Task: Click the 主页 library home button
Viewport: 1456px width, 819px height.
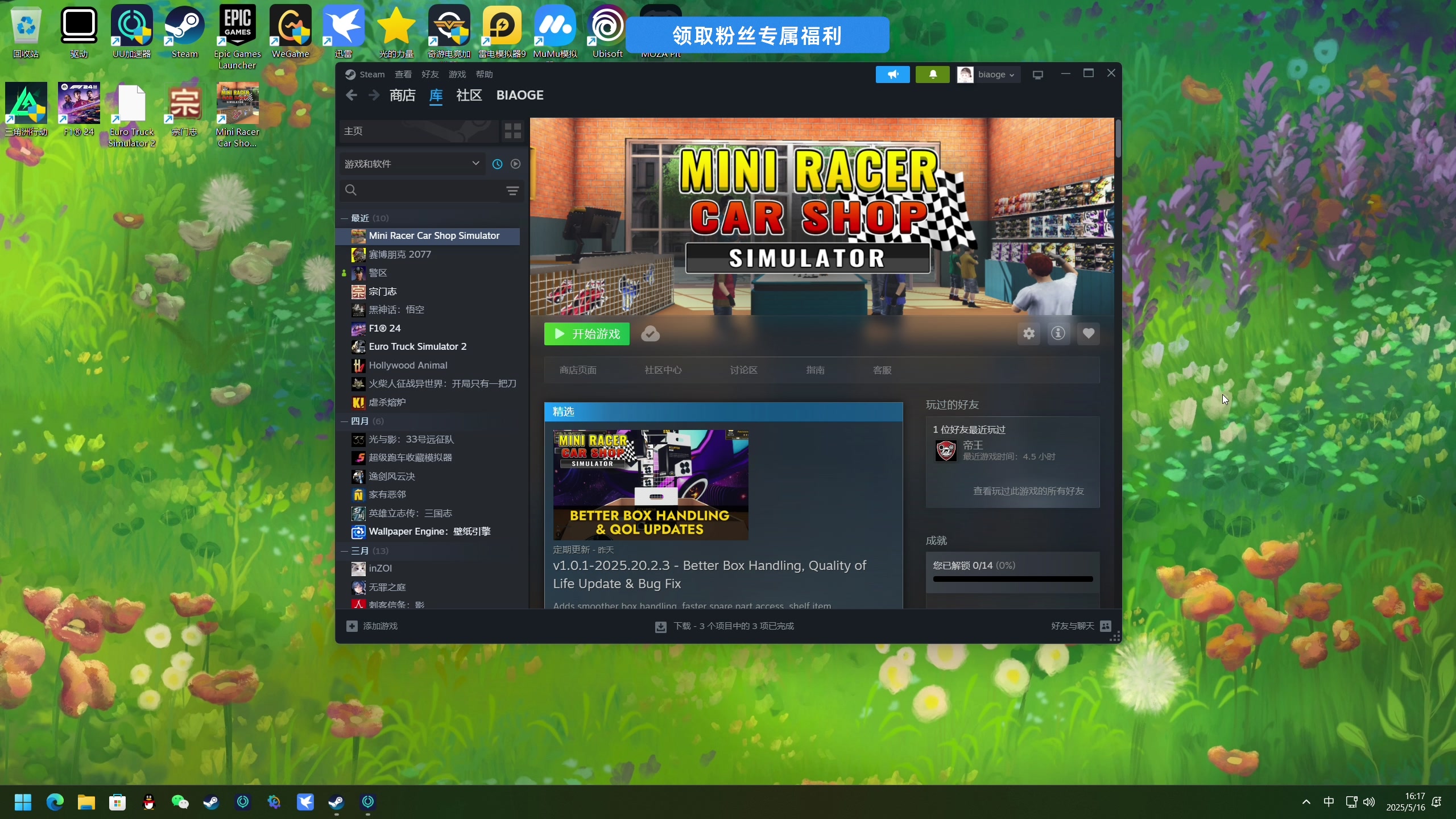Action: click(x=419, y=131)
